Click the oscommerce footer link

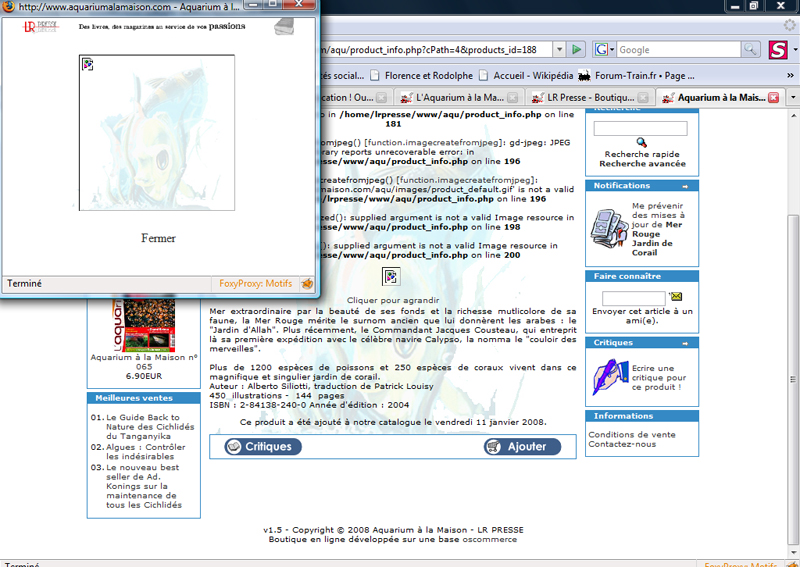coord(489,539)
